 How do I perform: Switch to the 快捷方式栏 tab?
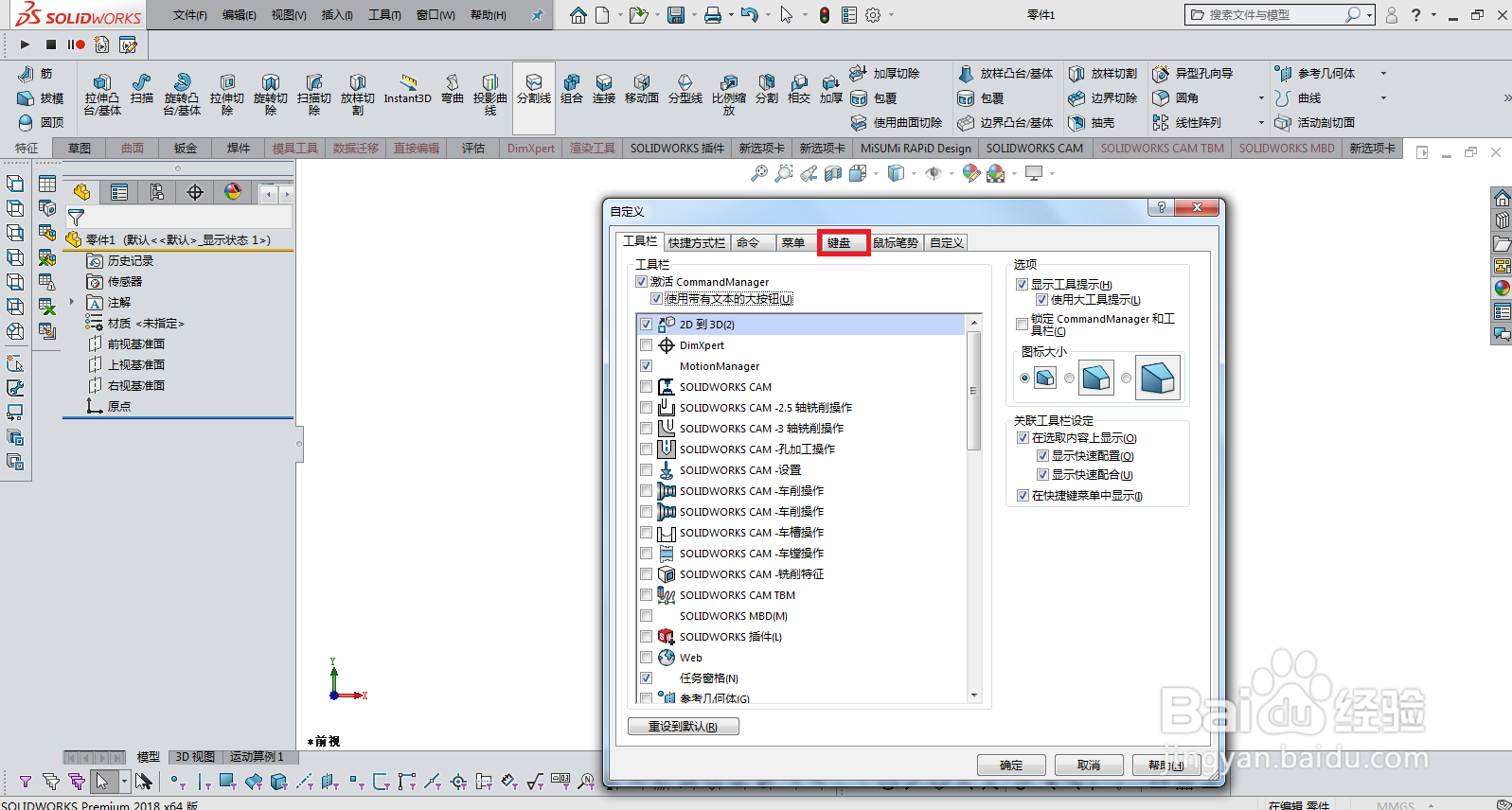point(697,243)
